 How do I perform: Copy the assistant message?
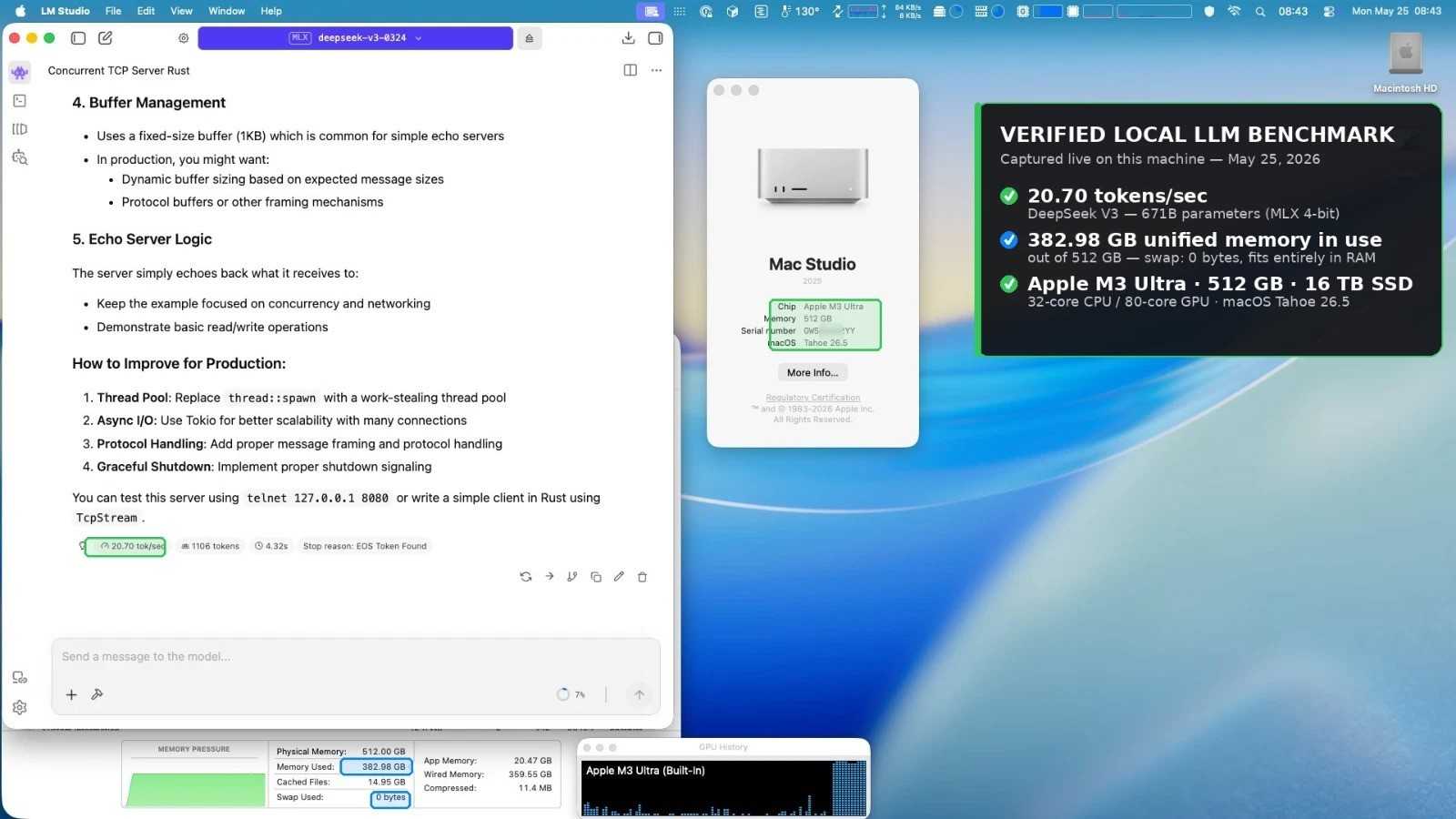pos(596,577)
